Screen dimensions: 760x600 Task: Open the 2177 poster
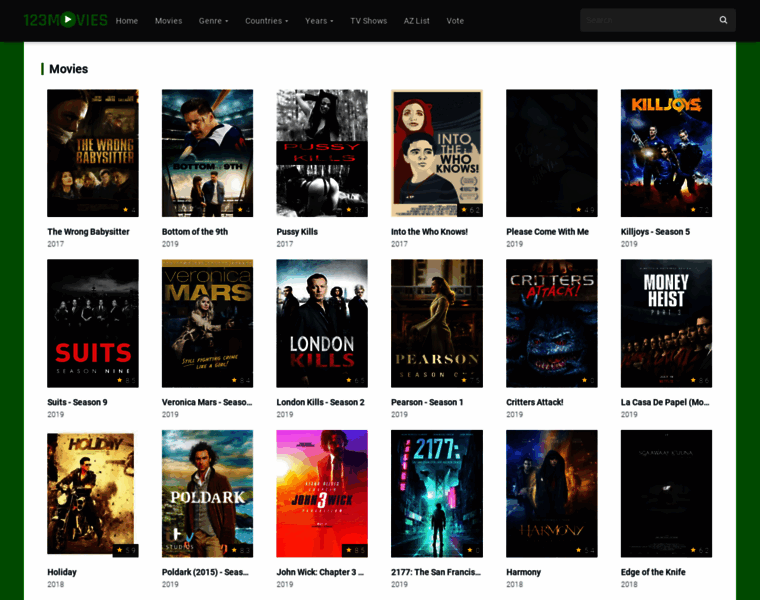[437, 493]
